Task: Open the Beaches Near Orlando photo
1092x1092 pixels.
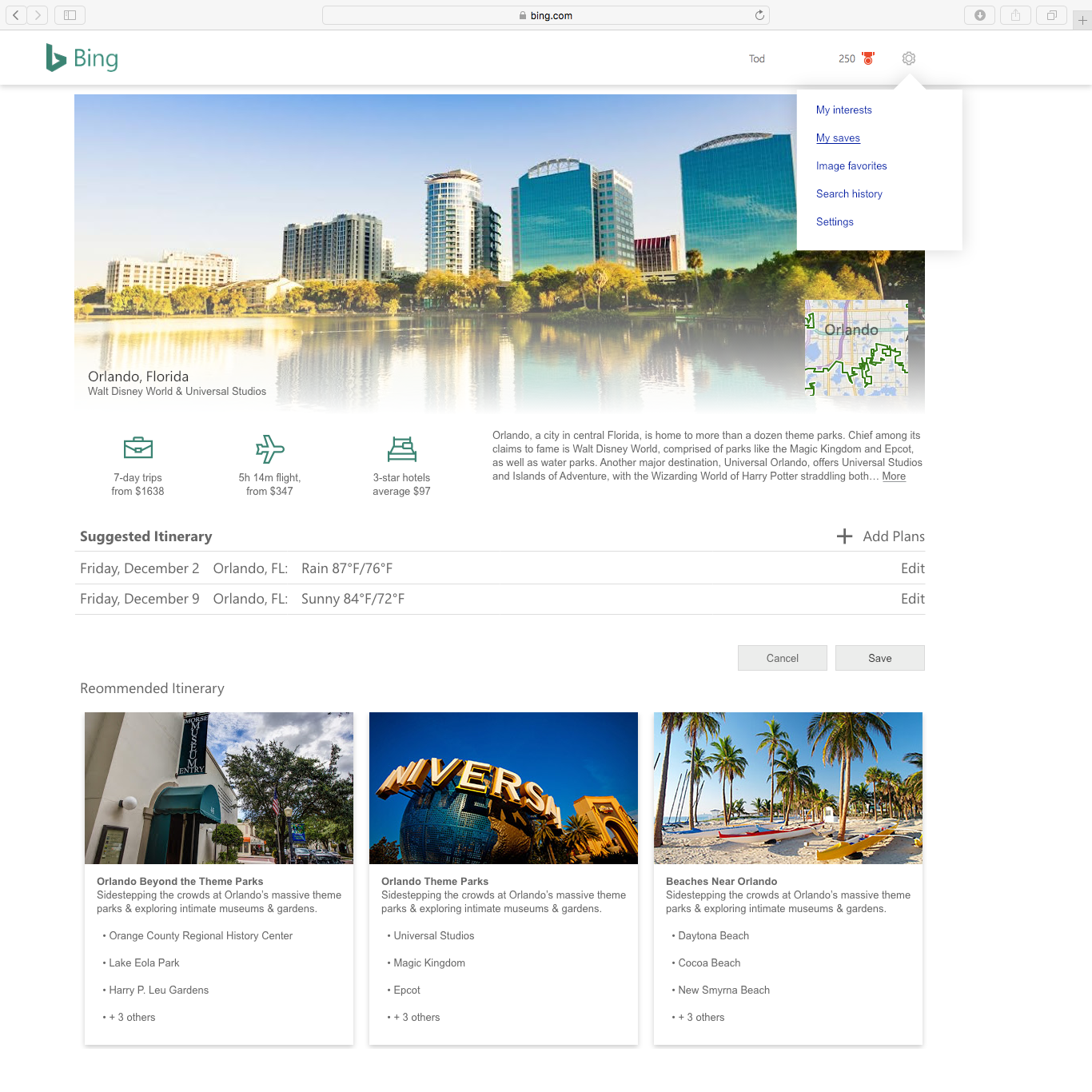Action: coord(788,788)
